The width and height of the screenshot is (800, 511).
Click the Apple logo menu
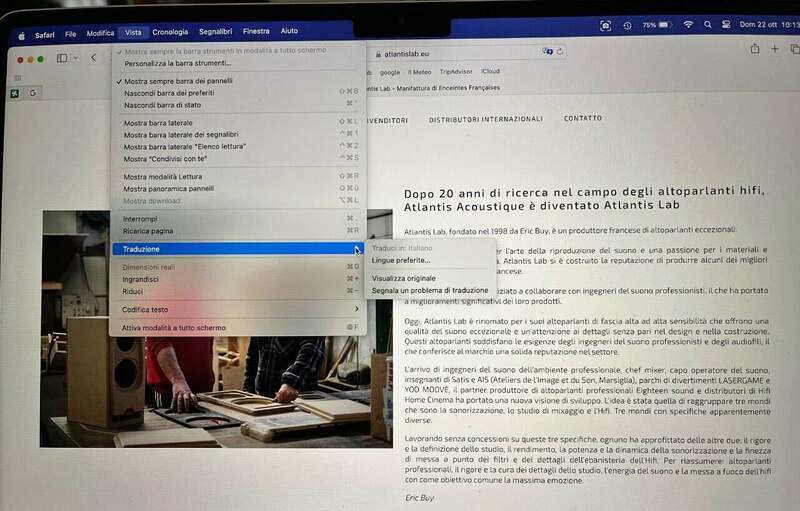20,34
